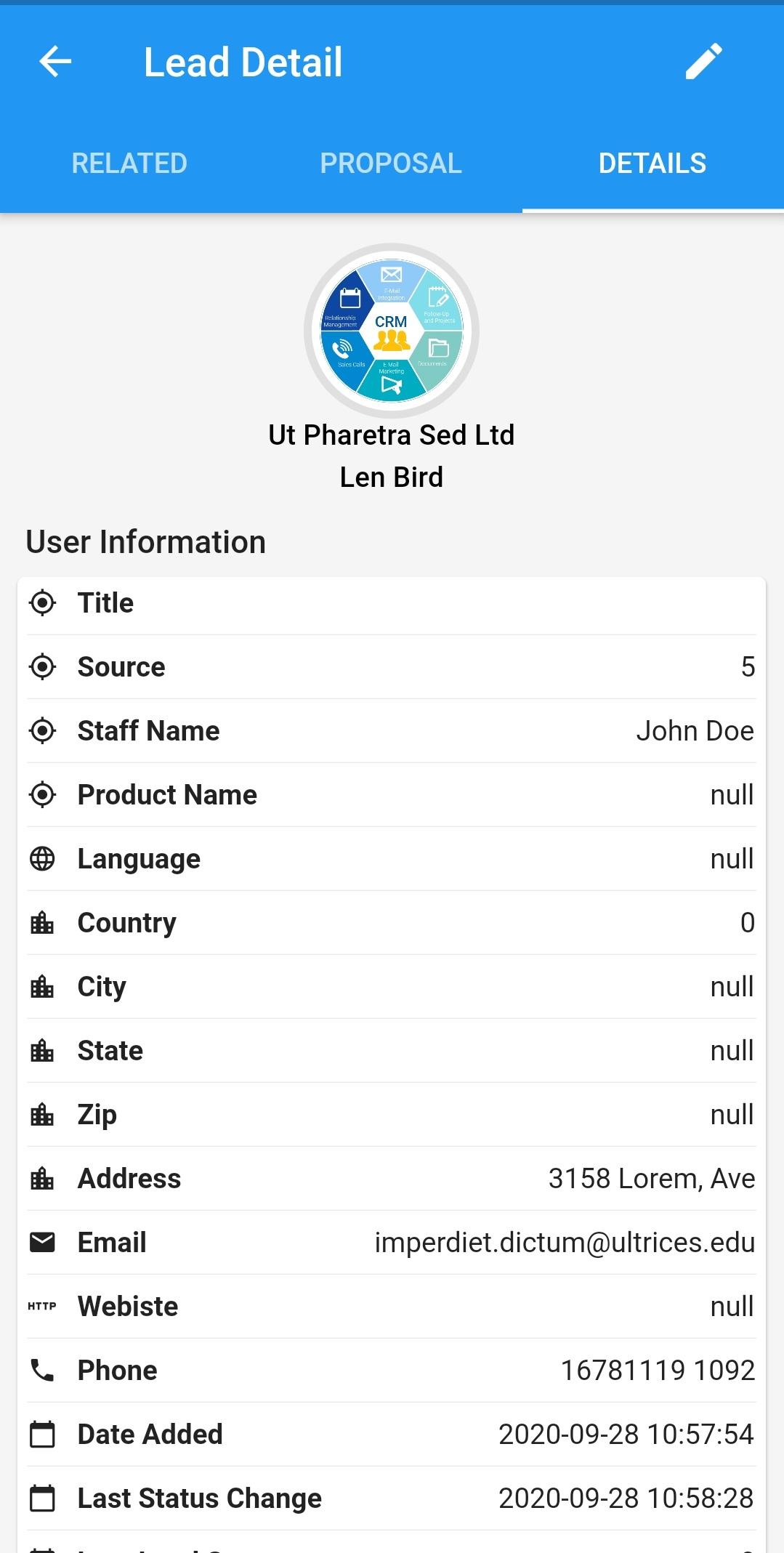The image size is (784, 1553).
Task: Tap phone number 16781119 1092
Action: 658,1370
